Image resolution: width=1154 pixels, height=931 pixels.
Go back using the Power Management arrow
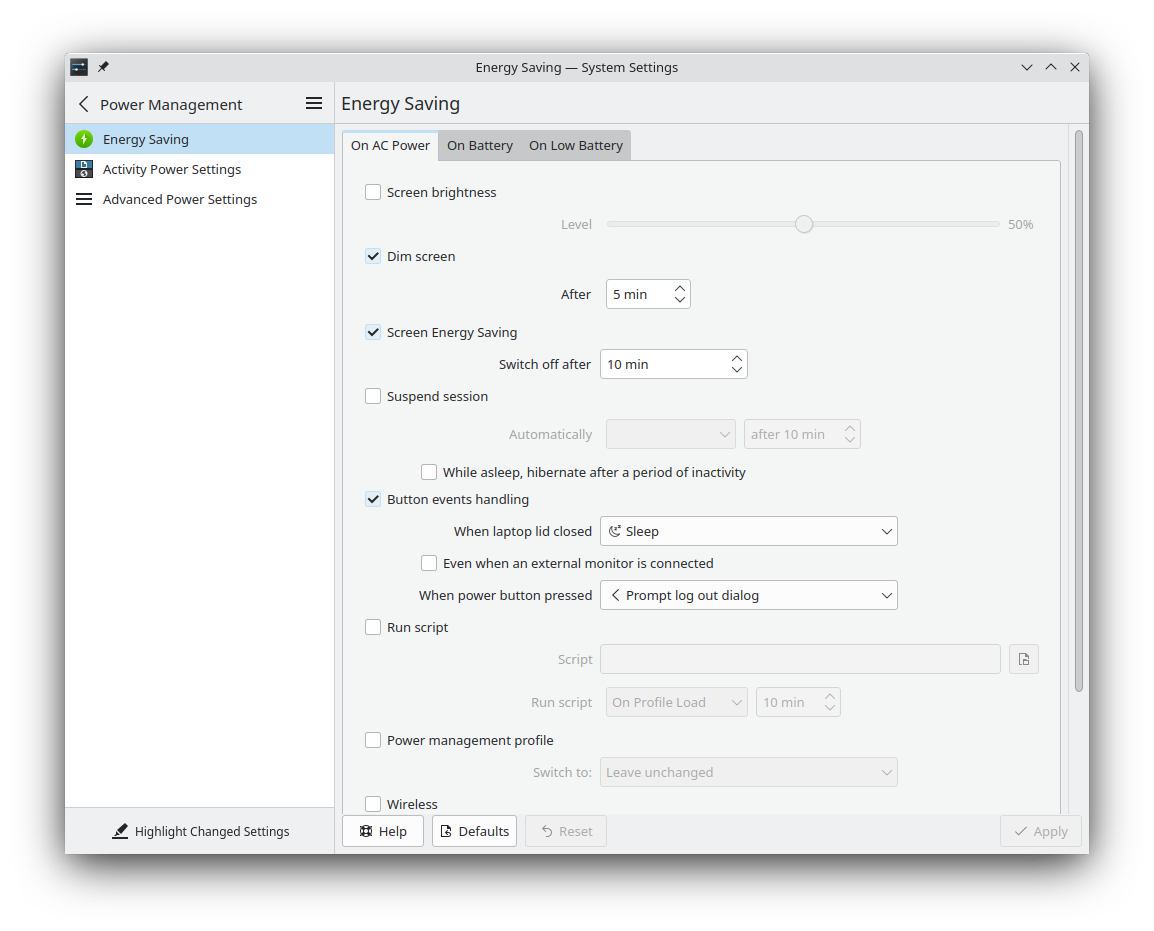(x=84, y=105)
